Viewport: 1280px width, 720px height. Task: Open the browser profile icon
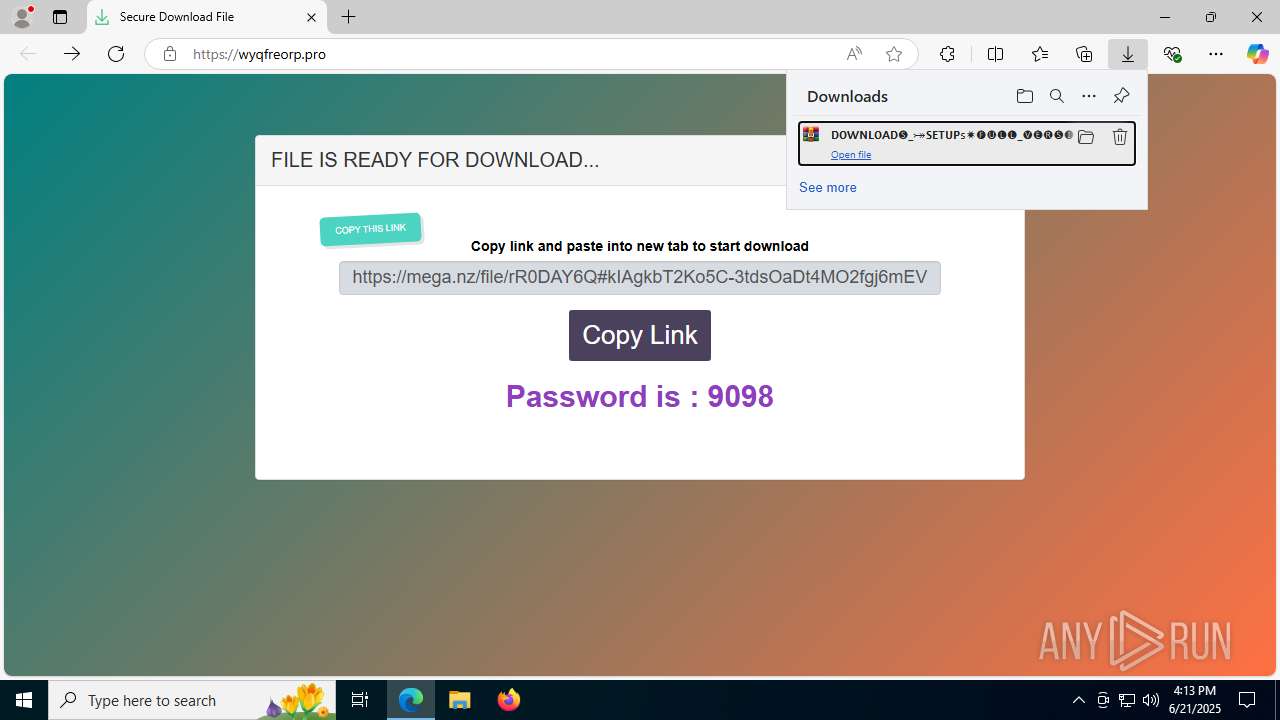click(22, 17)
